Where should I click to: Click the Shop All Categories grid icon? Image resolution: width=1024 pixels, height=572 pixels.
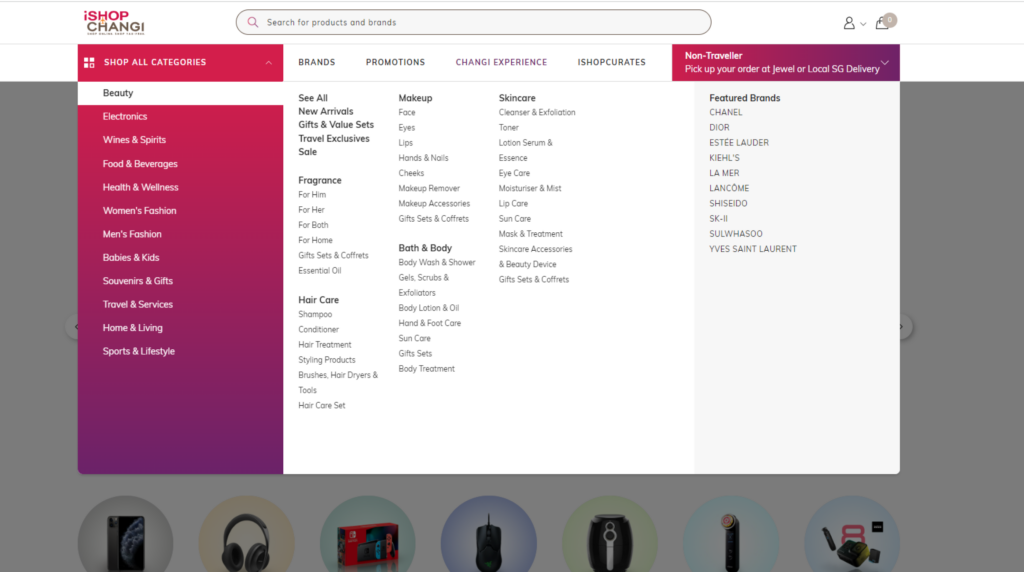[89, 62]
